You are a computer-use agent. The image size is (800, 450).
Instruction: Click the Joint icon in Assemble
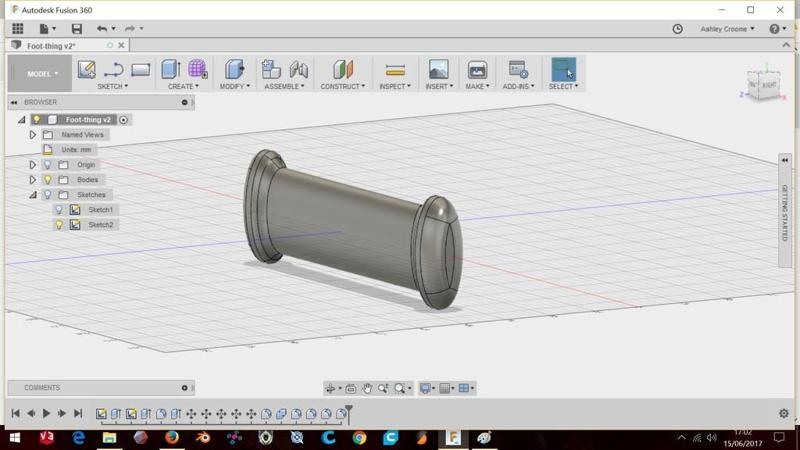click(x=298, y=69)
